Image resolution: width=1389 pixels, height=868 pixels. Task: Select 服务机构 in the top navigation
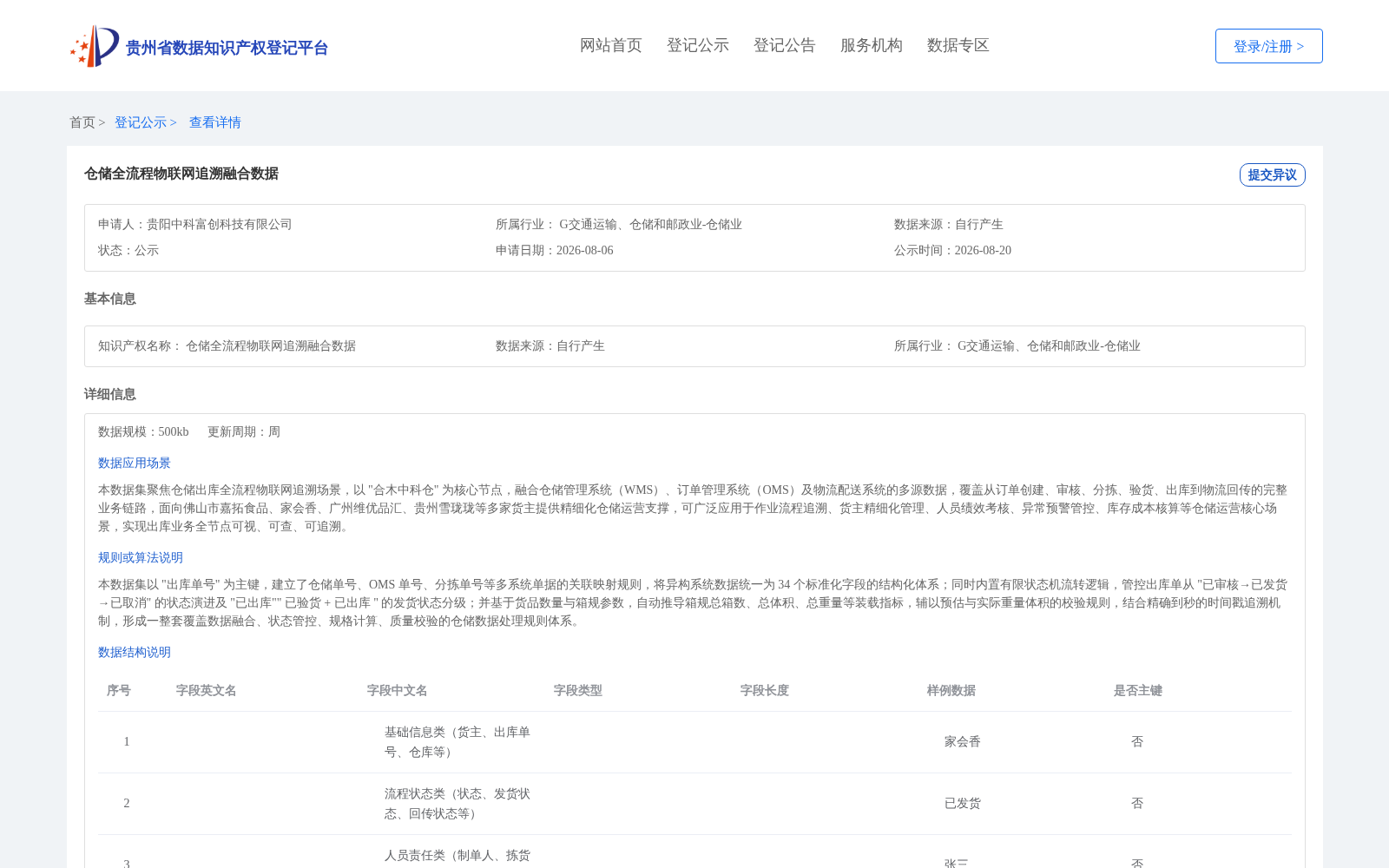coord(872,45)
